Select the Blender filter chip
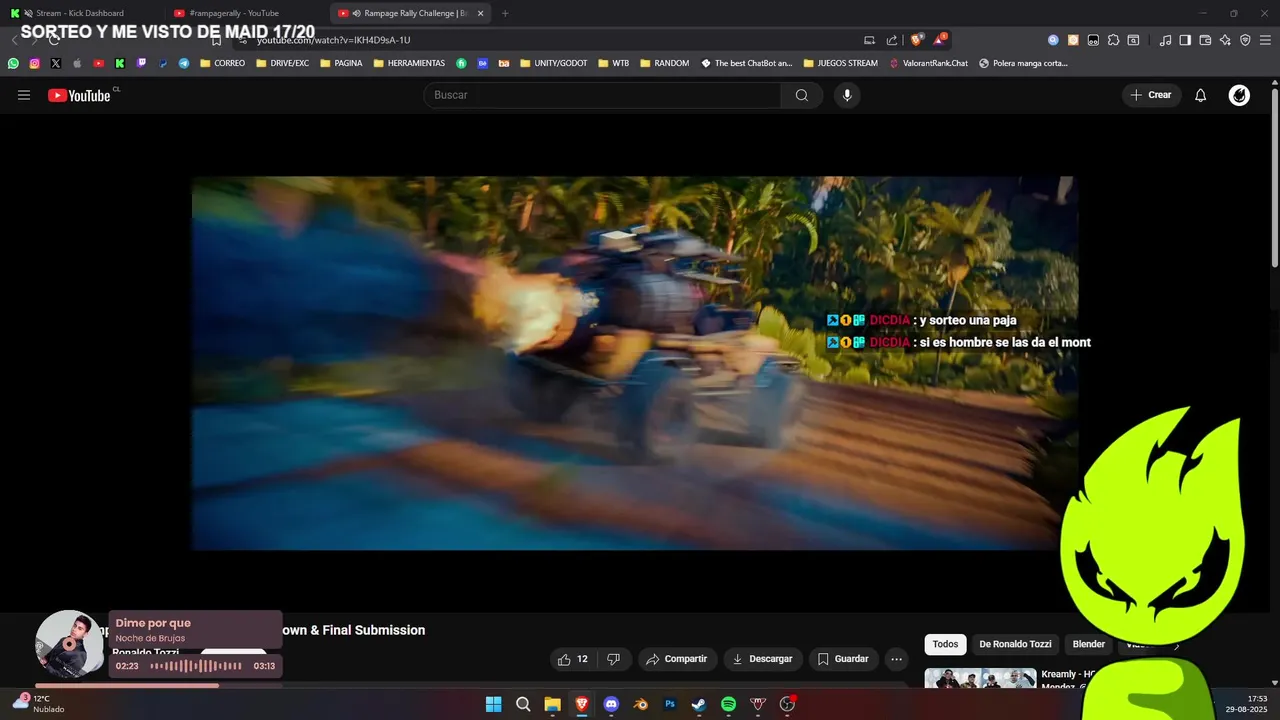This screenshot has width=1280, height=720. tap(1089, 644)
